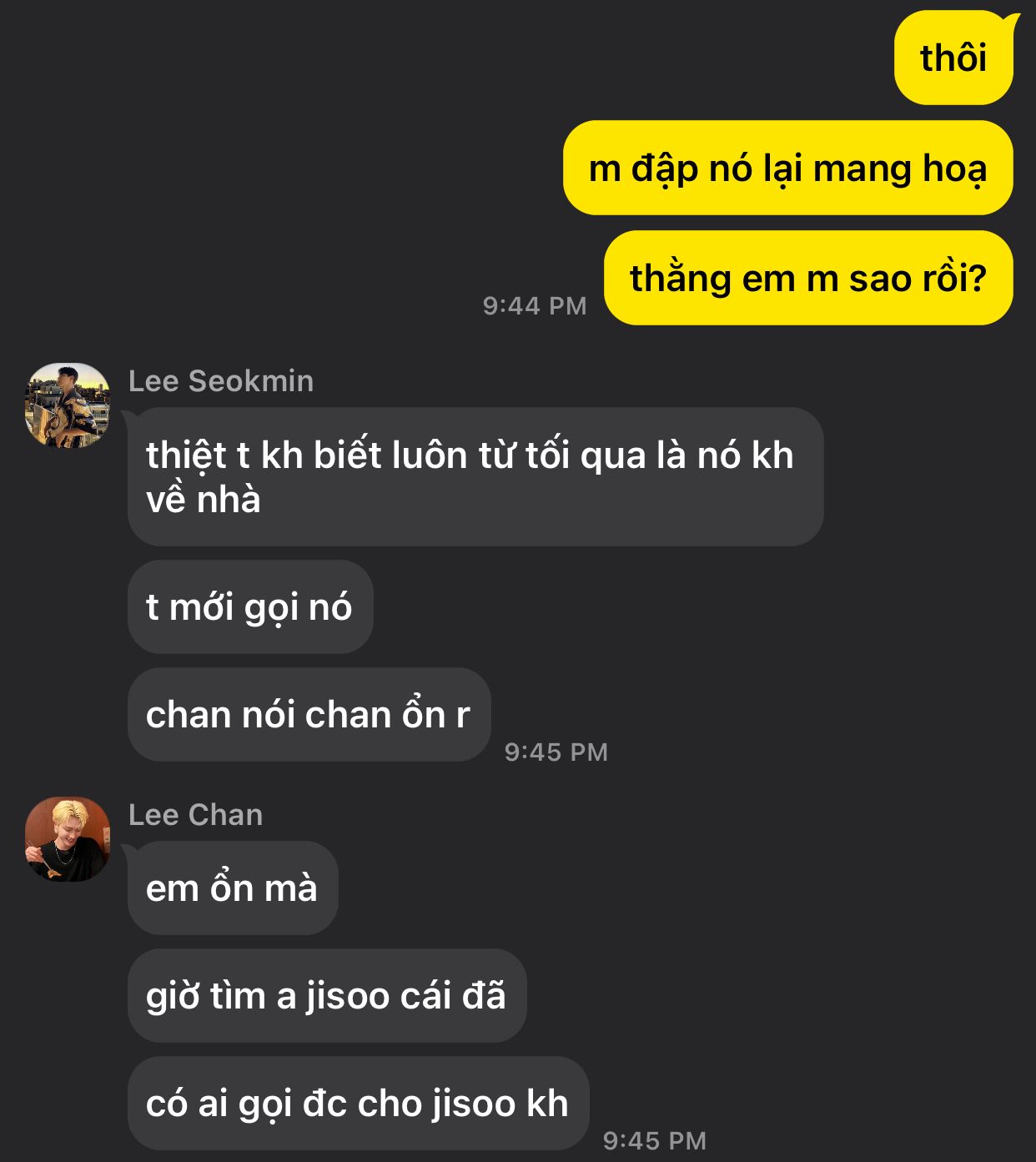Click the word "jisoo" in the last message
Image resolution: width=1036 pixels, height=1162 pixels.
(475, 1104)
